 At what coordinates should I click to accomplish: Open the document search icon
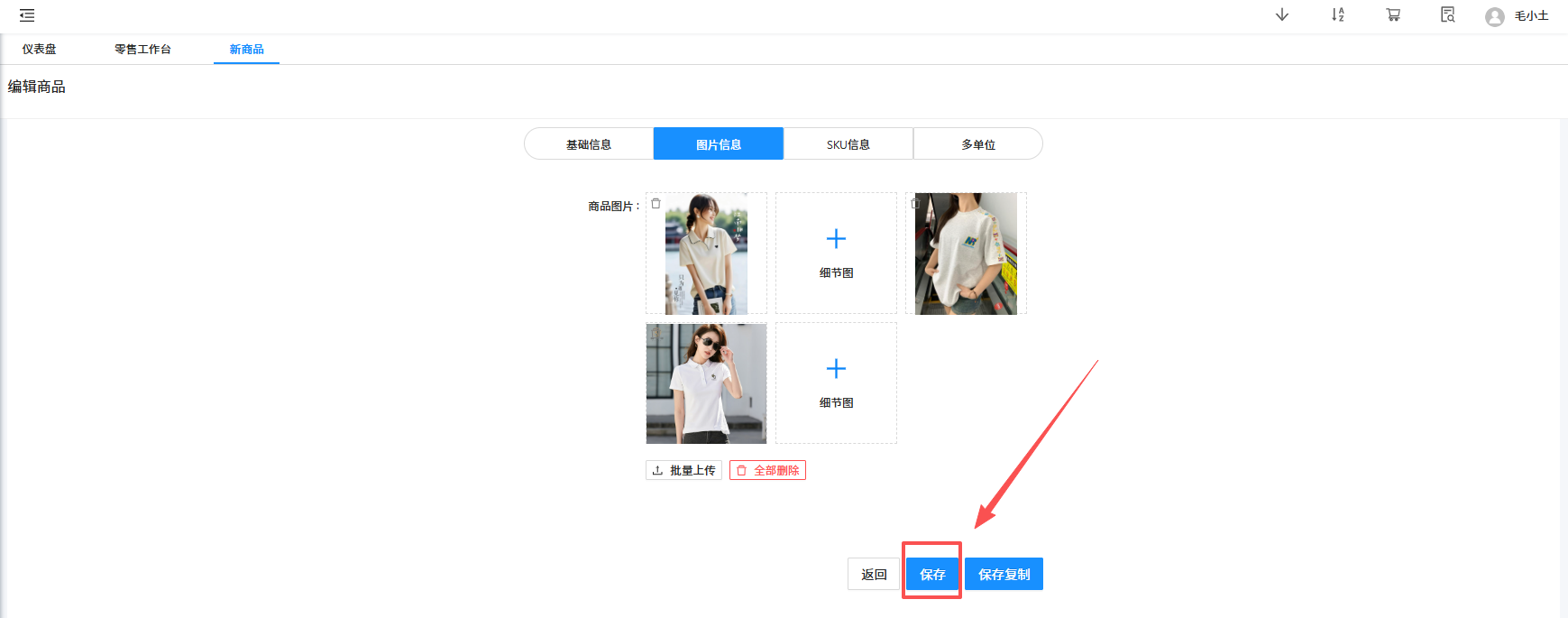[1447, 14]
